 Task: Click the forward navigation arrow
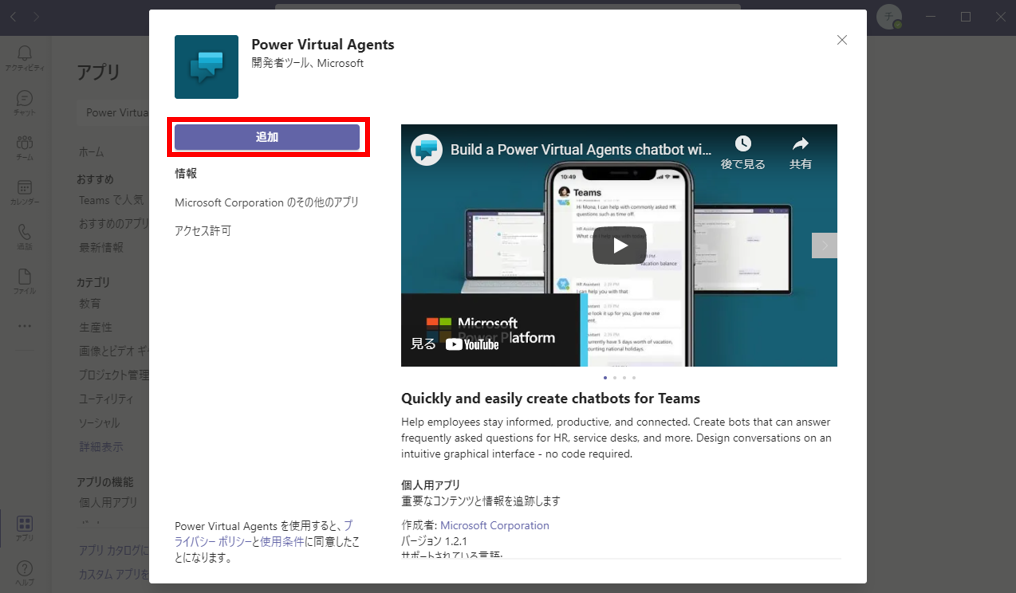click(x=36, y=17)
